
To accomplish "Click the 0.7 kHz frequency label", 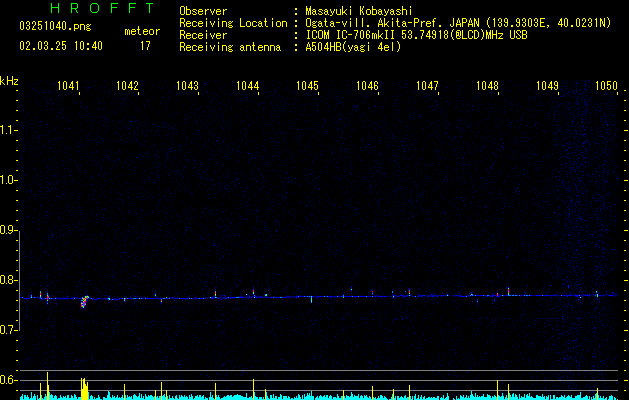I will pos(8,330).
